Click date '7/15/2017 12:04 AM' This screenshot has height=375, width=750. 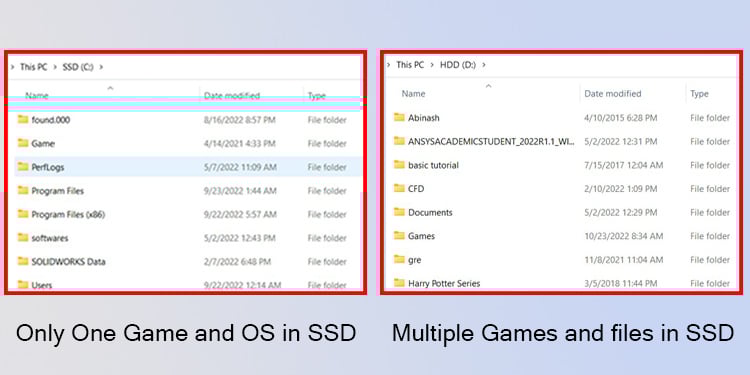tap(624, 165)
